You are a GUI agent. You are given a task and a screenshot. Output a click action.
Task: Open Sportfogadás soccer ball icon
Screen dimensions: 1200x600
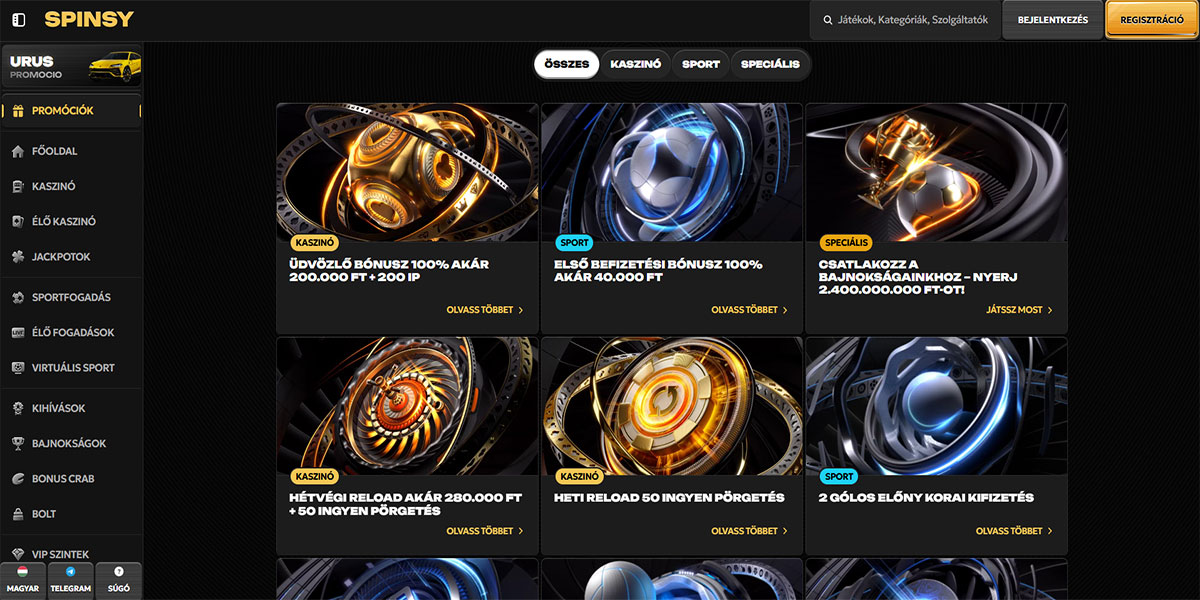[18, 297]
